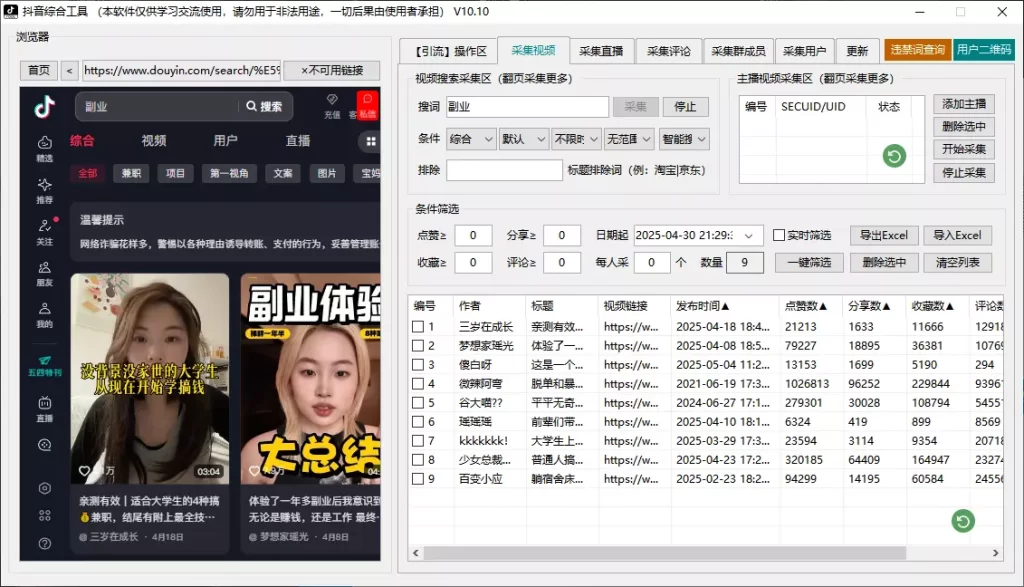This screenshot has width=1024, height=587.
Task: Click the 停止 button
Action: [x=685, y=106]
